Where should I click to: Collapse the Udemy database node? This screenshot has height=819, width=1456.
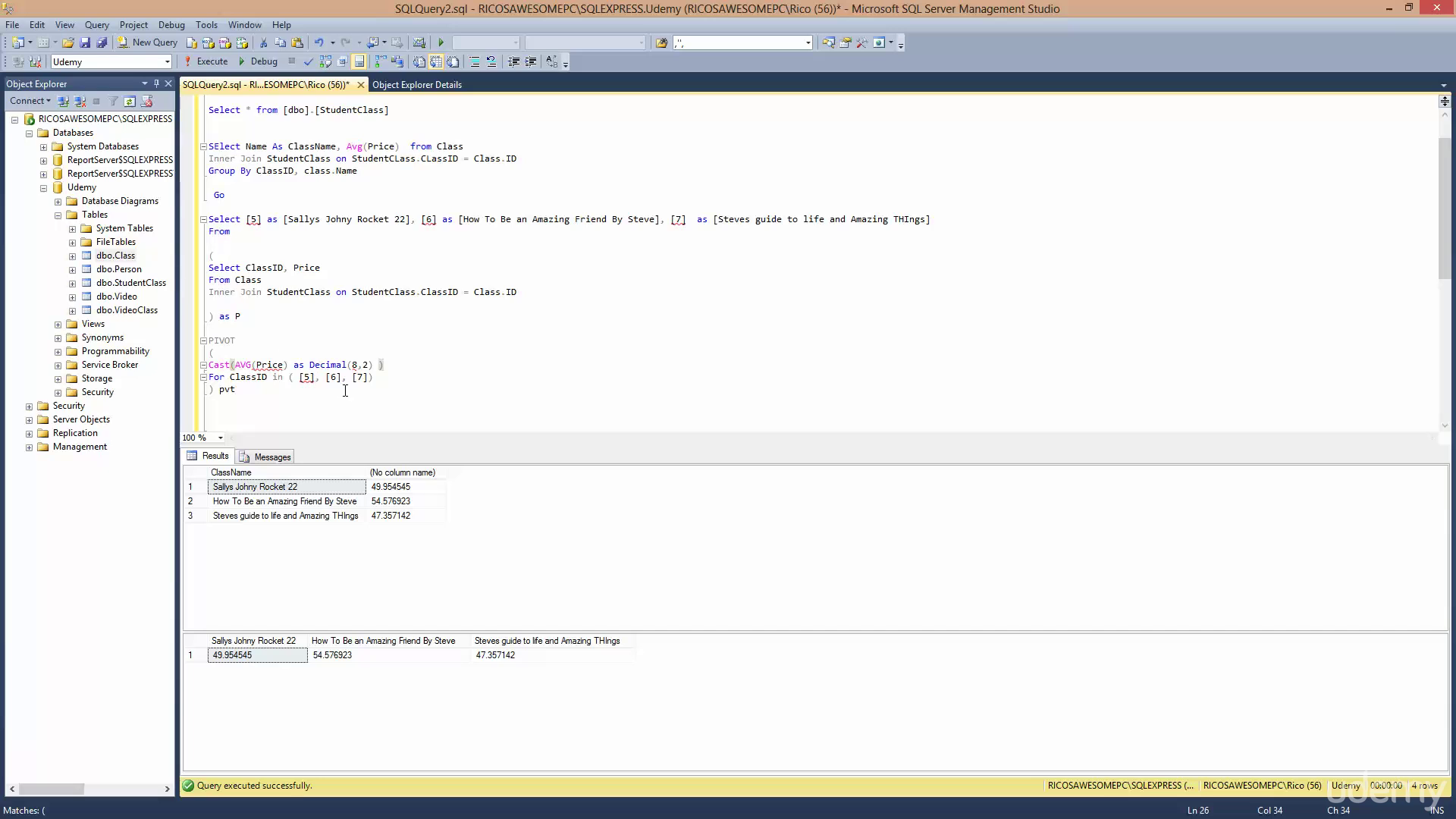[x=43, y=188]
